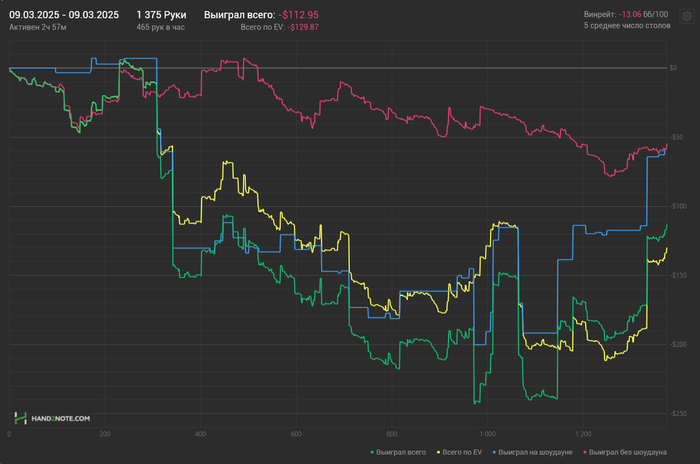
Task: Click the -$250 y-axis label
Action: (x=677, y=414)
